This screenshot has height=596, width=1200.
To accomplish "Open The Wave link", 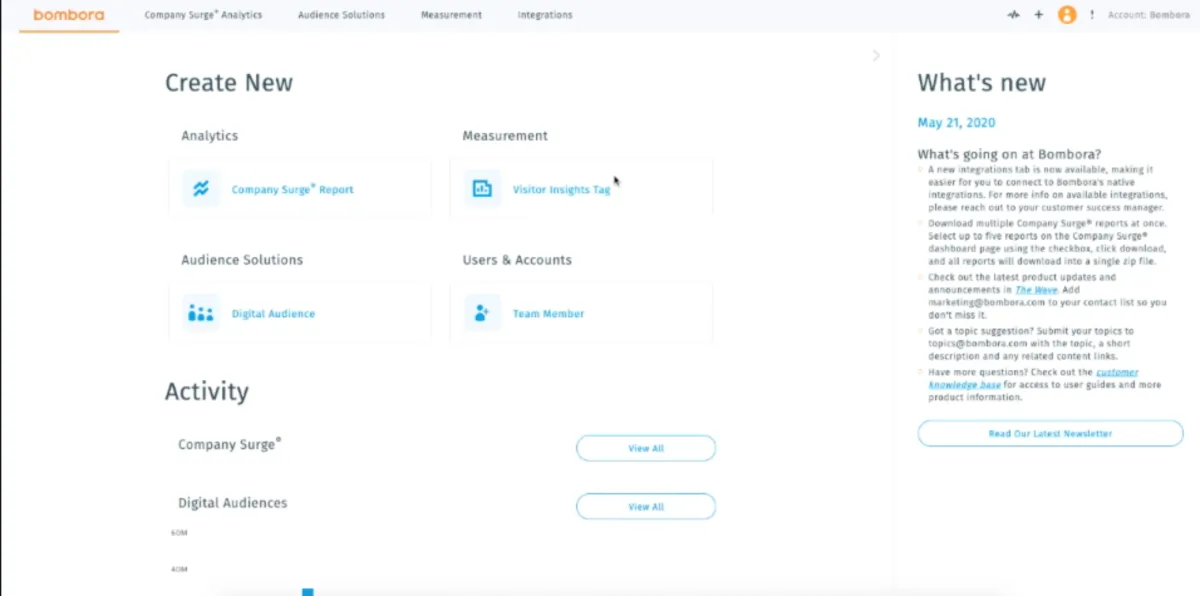I will [x=1037, y=289].
